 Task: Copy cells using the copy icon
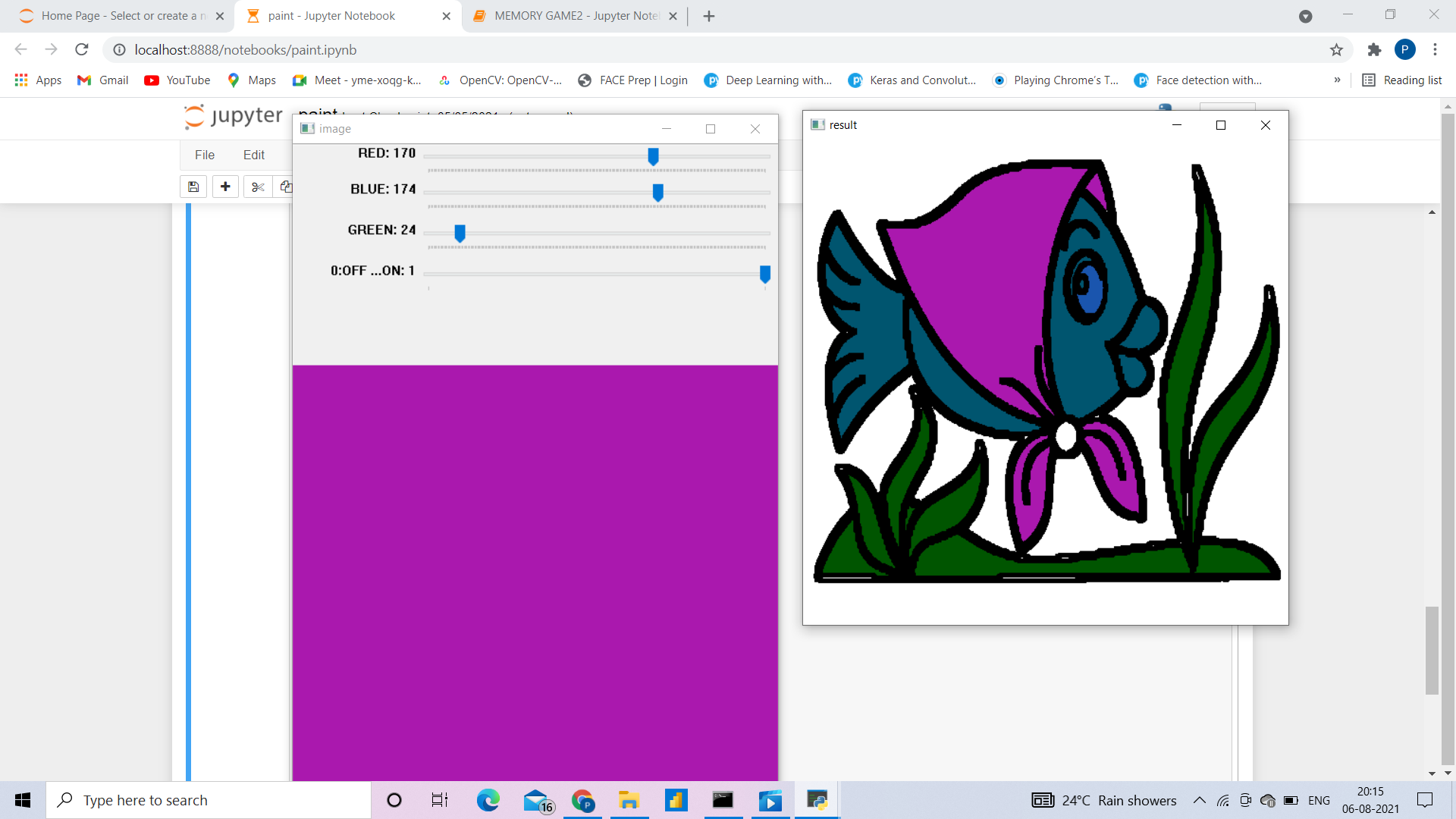(x=286, y=187)
